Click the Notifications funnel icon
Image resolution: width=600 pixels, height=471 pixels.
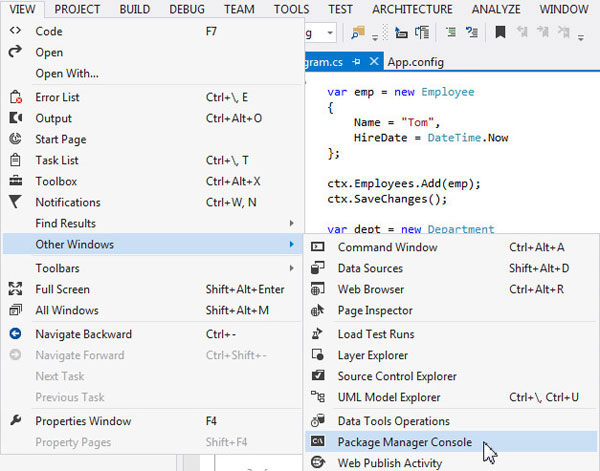coord(15,202)
